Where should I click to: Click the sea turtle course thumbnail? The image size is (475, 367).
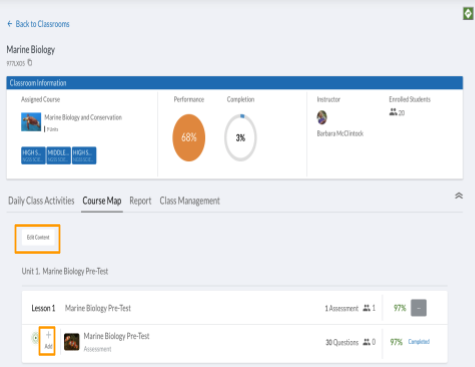tap(31, 122)
